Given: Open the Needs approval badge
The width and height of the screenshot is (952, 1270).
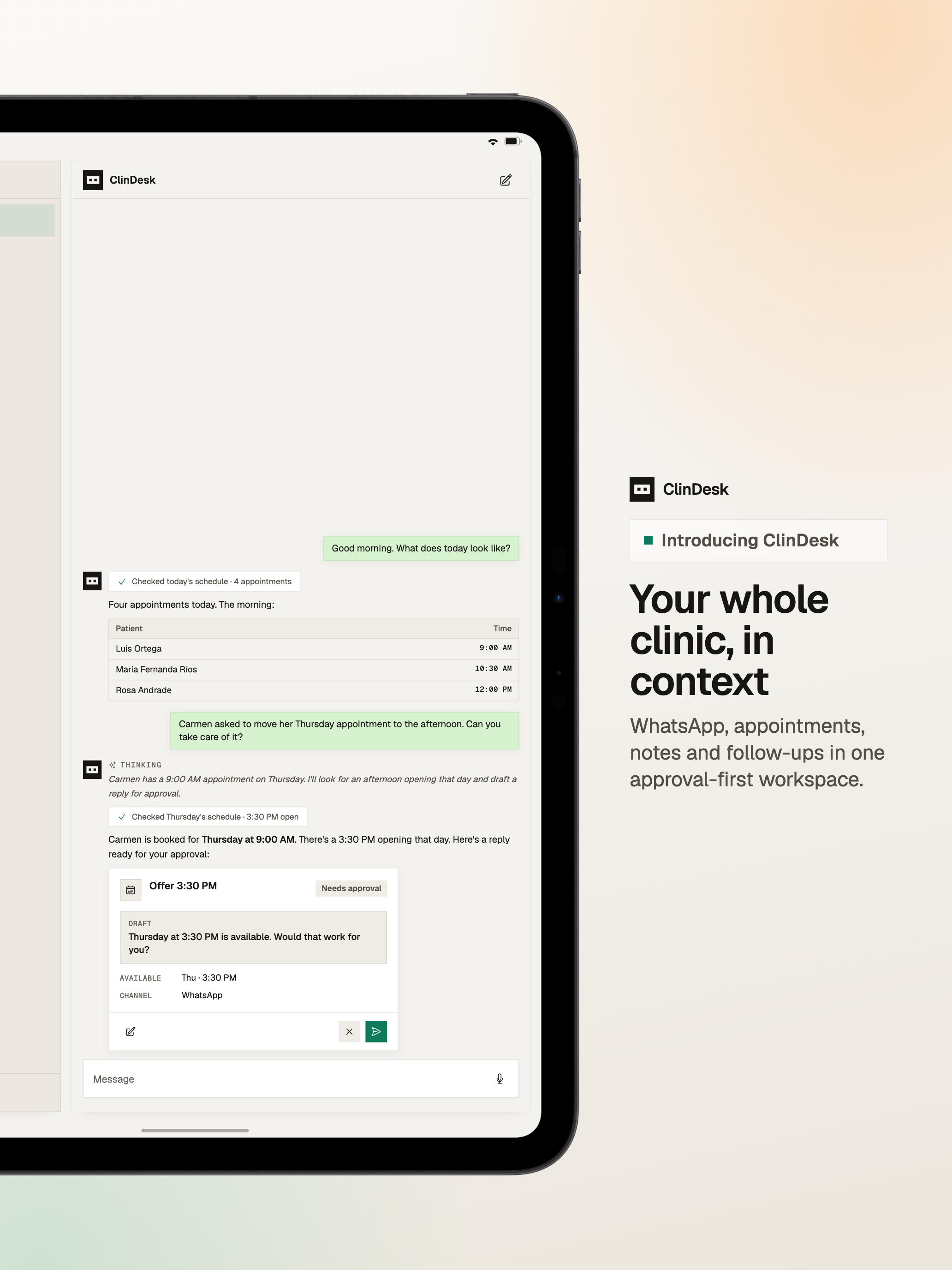Looking at the screenshot, I should pyautogui.click(x=351, y=888).
